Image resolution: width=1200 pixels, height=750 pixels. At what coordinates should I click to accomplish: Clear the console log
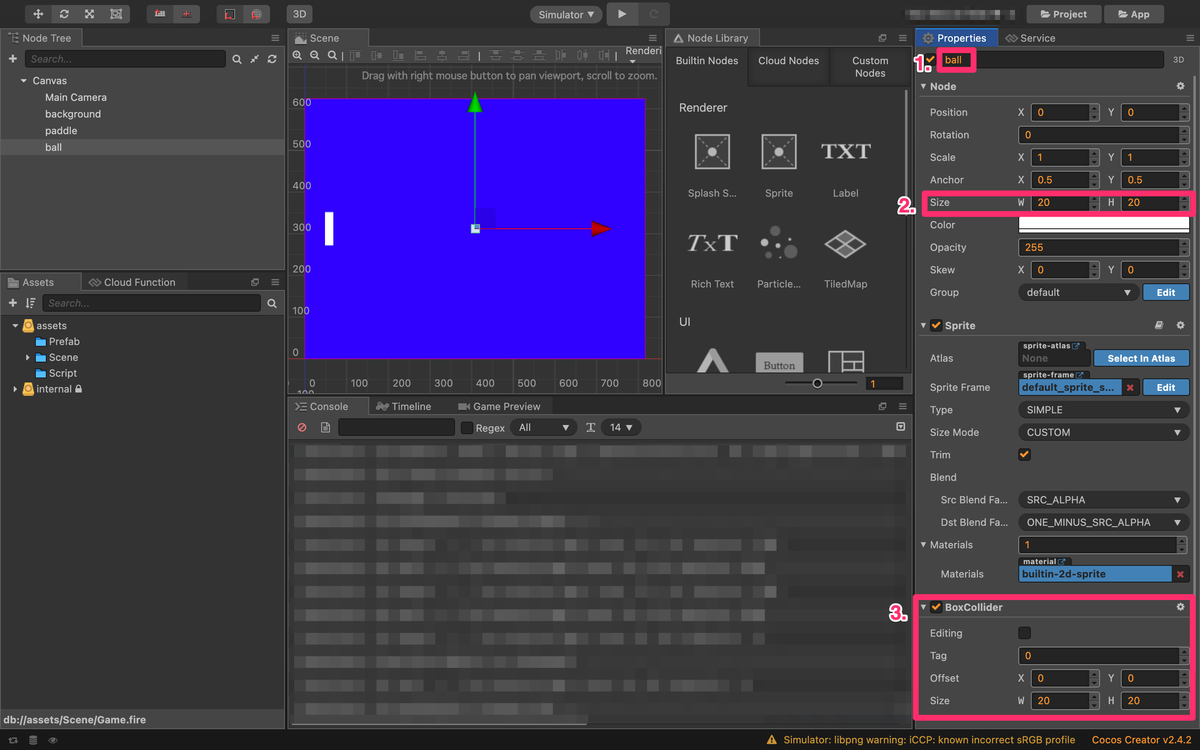pos(302,427)
